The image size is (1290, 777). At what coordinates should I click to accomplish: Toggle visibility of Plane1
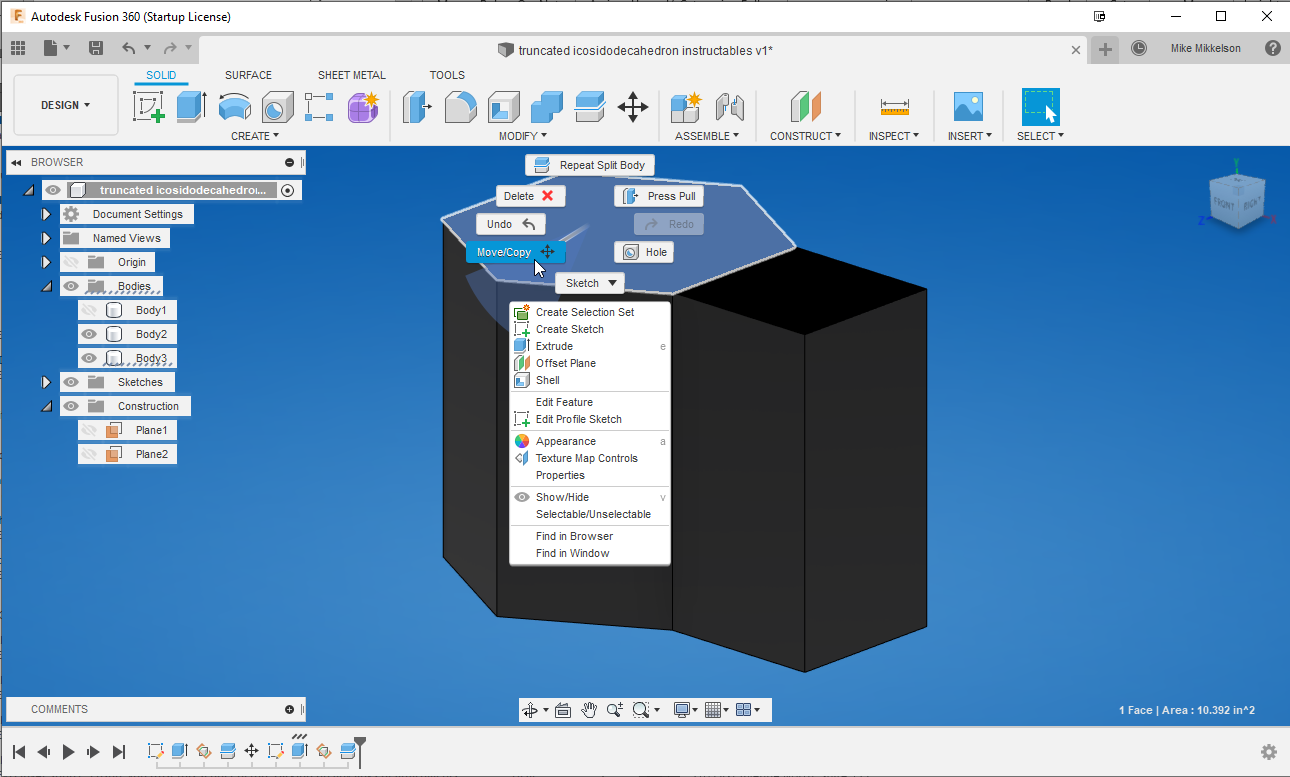point(89,430)
